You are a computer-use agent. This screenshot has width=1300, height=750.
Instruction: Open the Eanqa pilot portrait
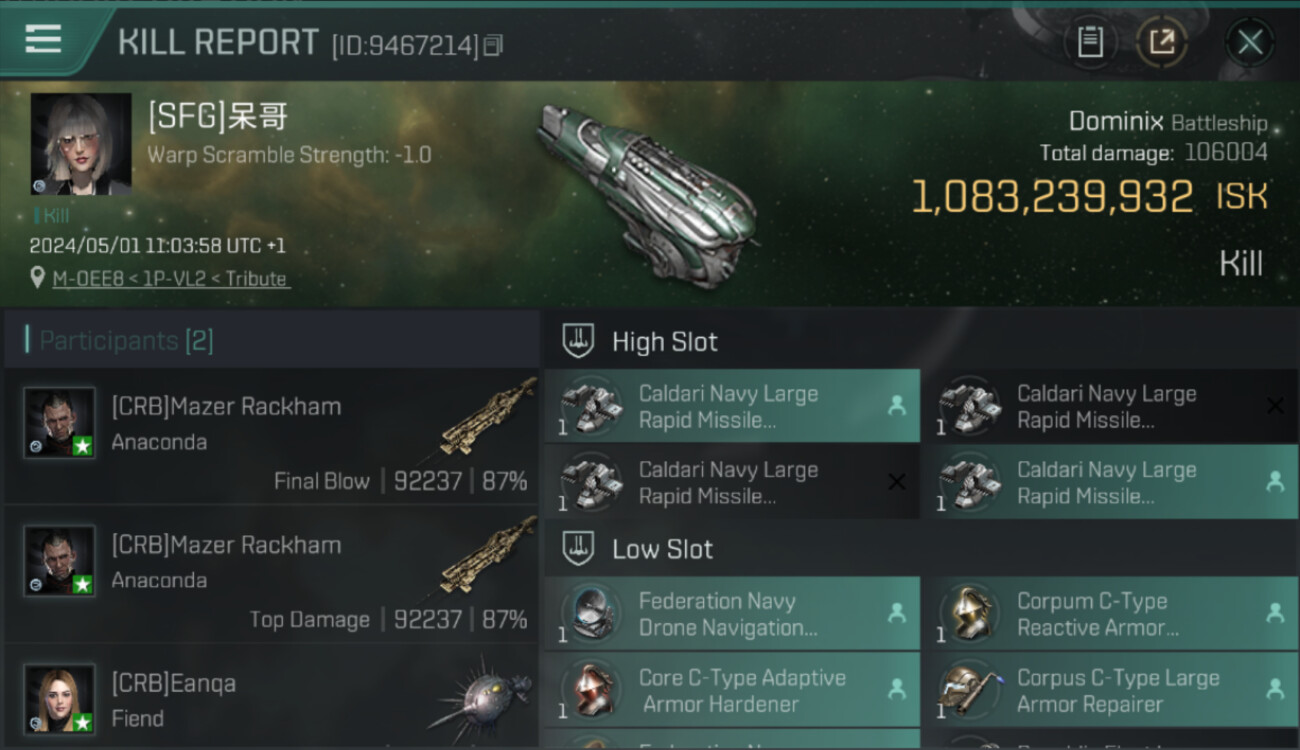pos(60,698)
